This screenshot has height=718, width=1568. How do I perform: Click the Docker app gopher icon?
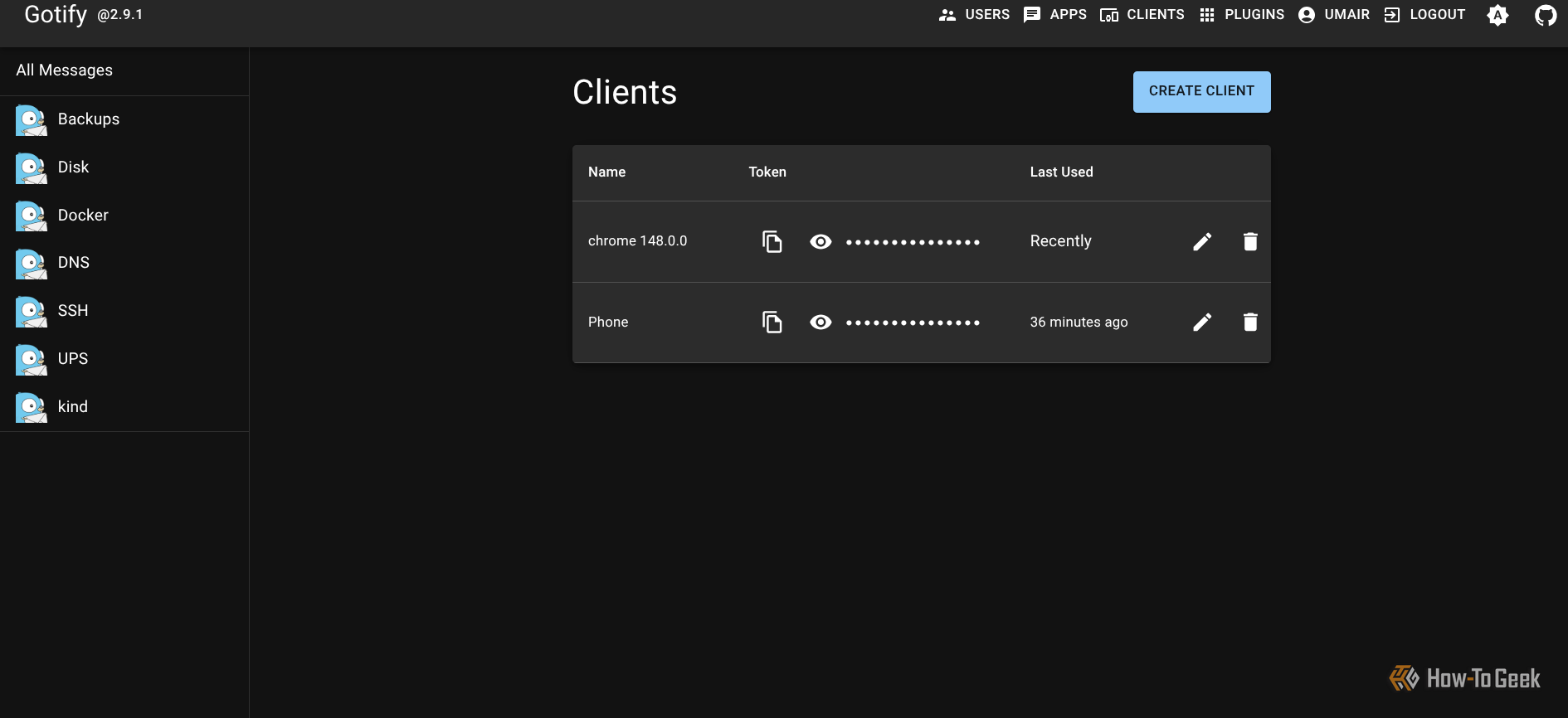coord(32,216)
